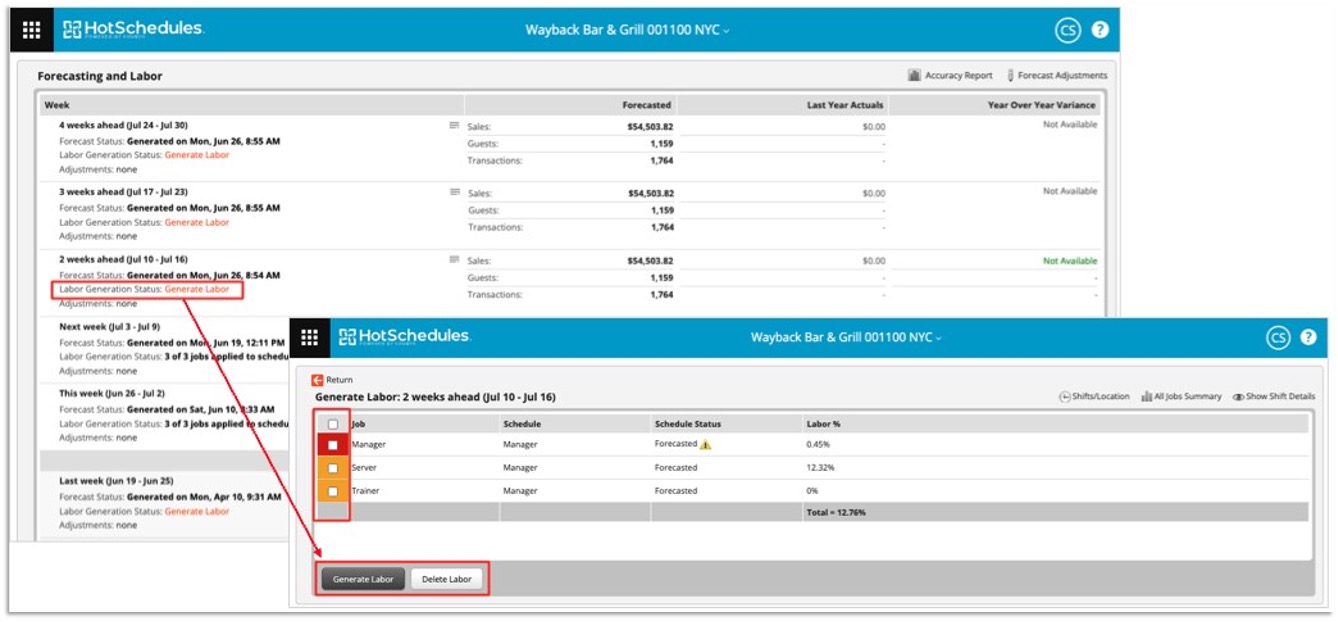
Task: Open app grid menu in Generate Labor window
Action: click(309, 337)
